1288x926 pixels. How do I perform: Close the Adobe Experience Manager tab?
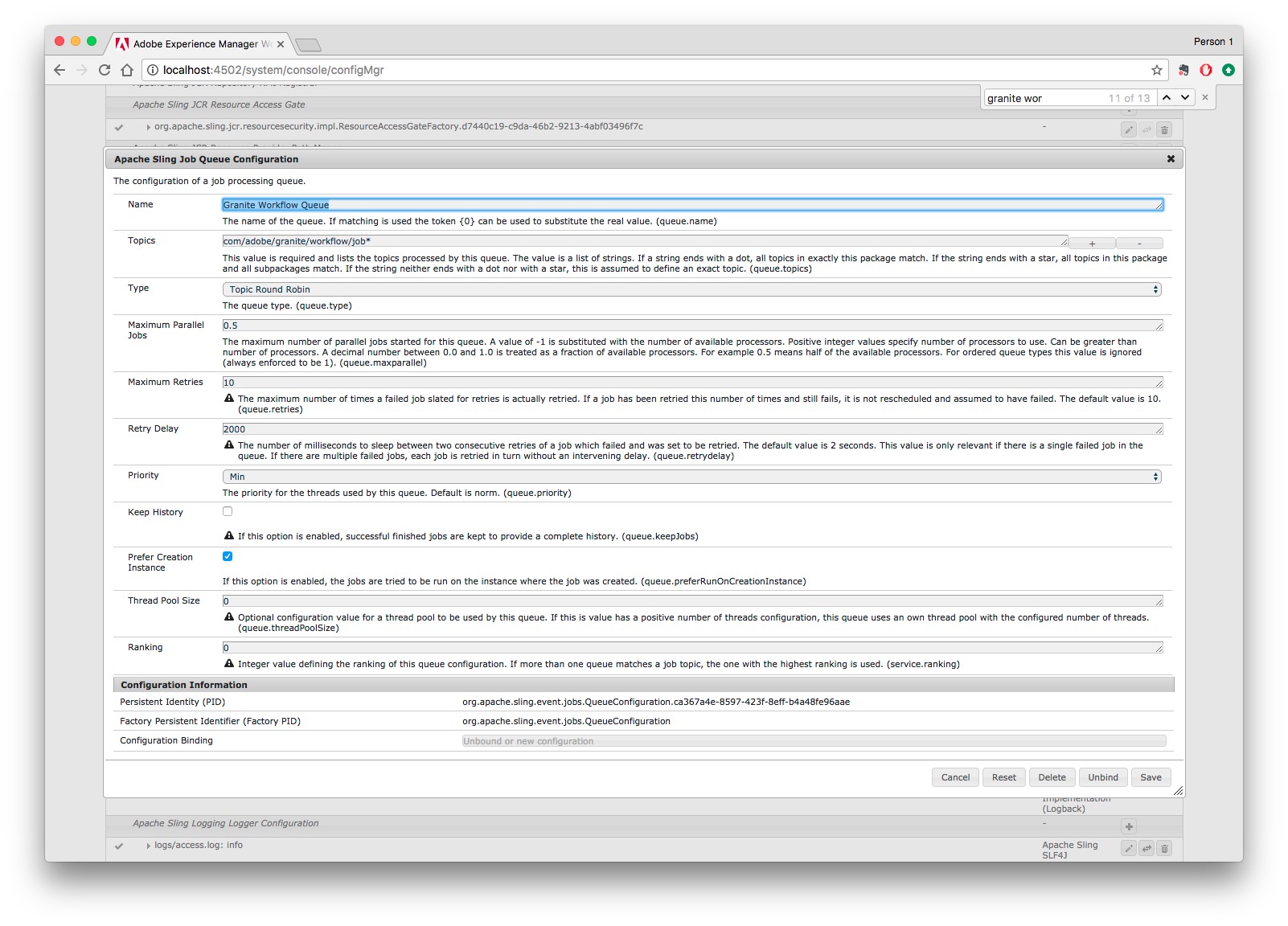281,44
